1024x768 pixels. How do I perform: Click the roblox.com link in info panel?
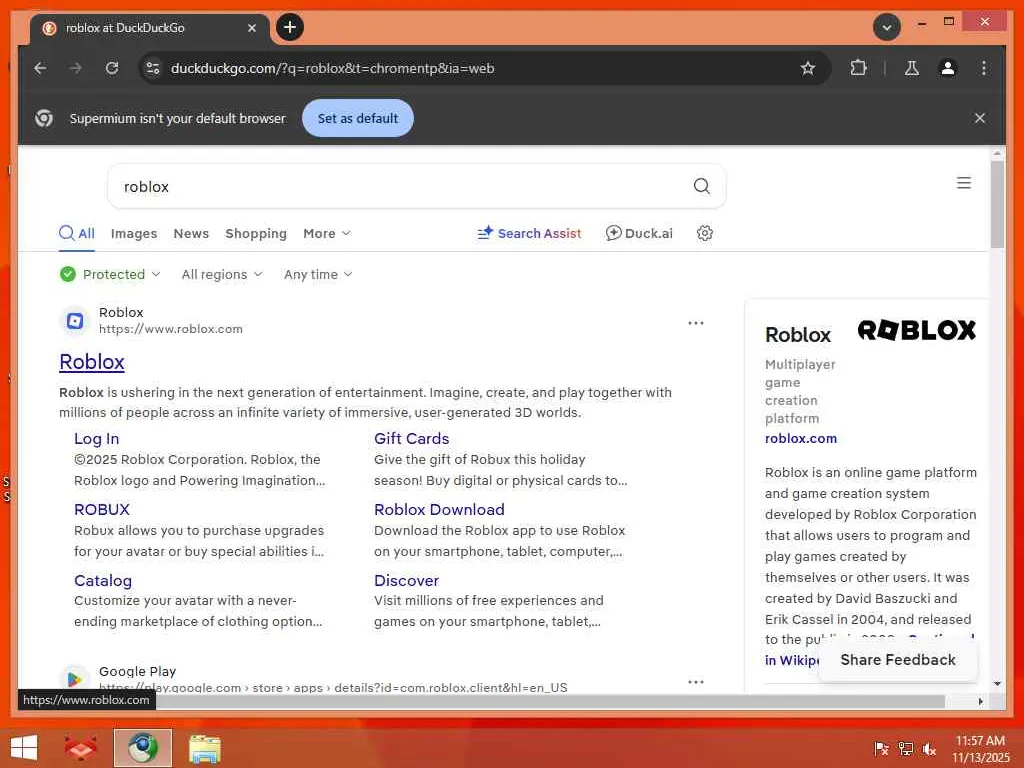[801, 438]
